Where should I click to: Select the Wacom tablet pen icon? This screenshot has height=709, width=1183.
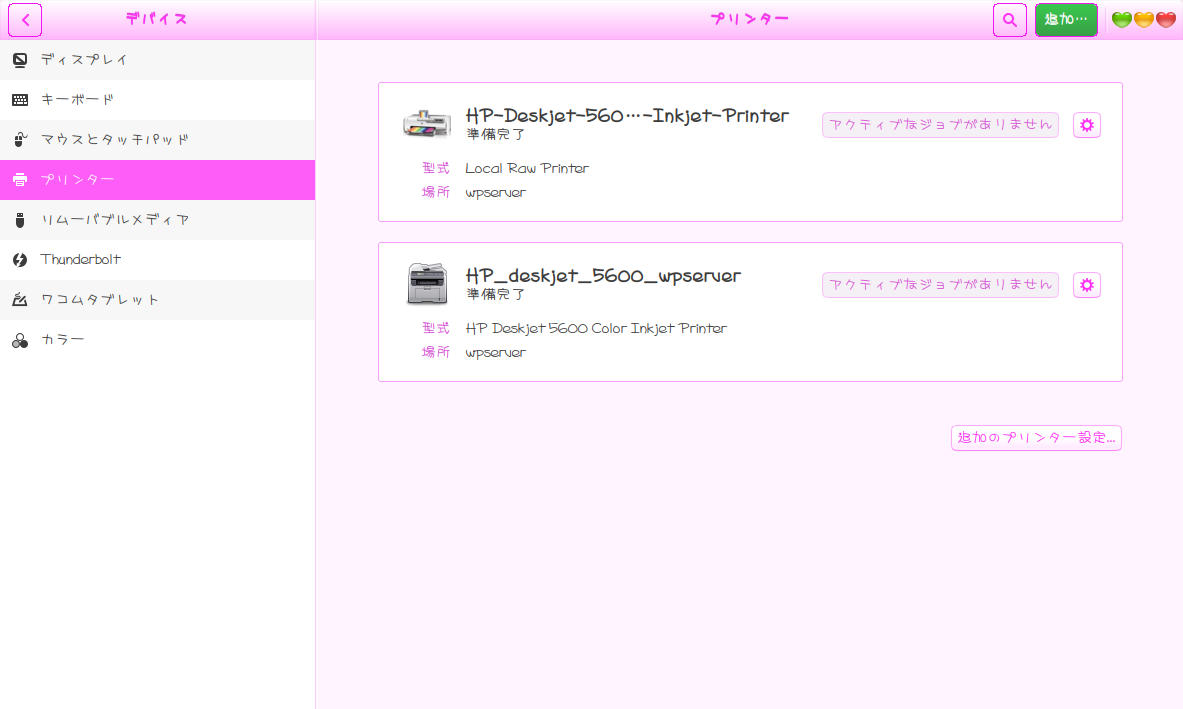20,299
